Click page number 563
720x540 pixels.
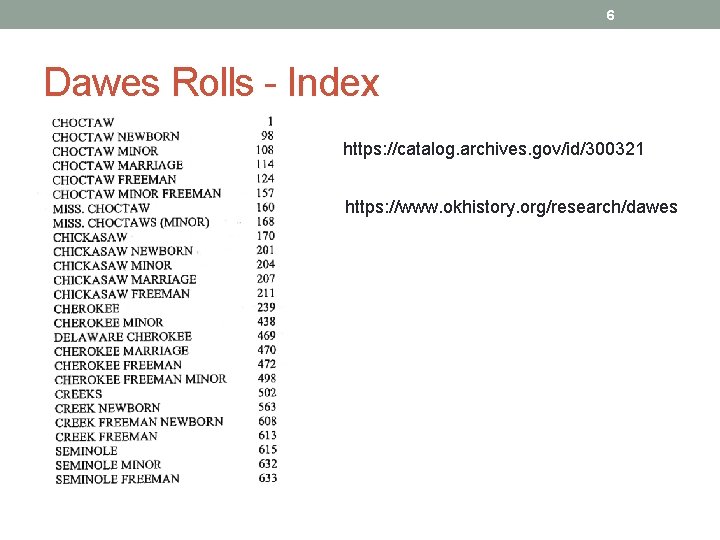click(x=267, y=407)
